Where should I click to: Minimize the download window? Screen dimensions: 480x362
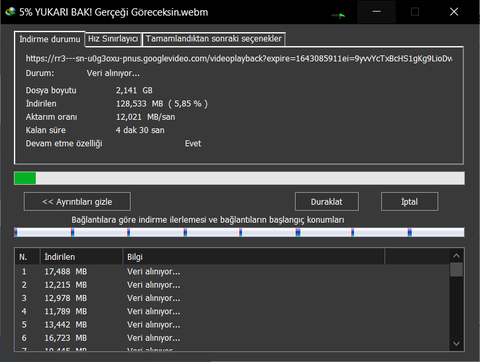point(376,12)
